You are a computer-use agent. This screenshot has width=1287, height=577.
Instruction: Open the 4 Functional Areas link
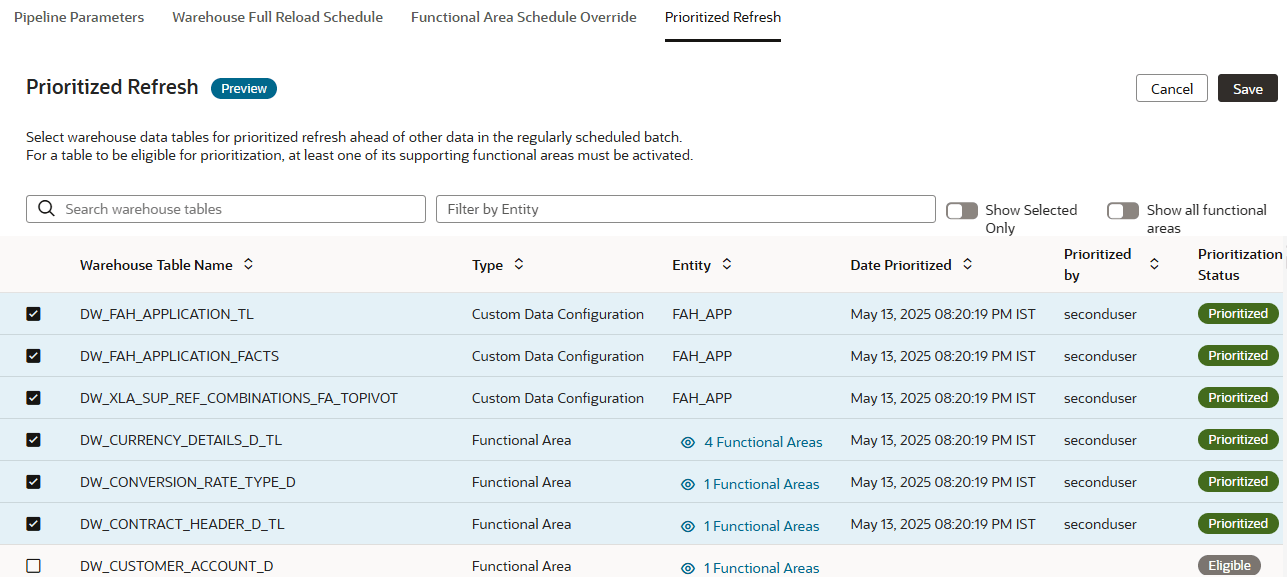pyautogui.click(x=764, y=441)
